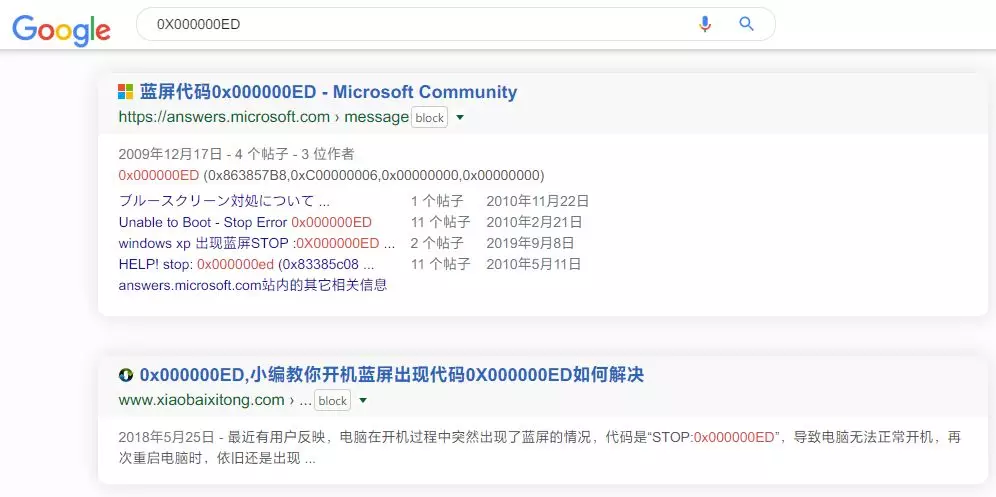The image size is (996, 497).
Task: Open windows xp 出现蓝屏STOP thread
Action: [x=257, y=243]
